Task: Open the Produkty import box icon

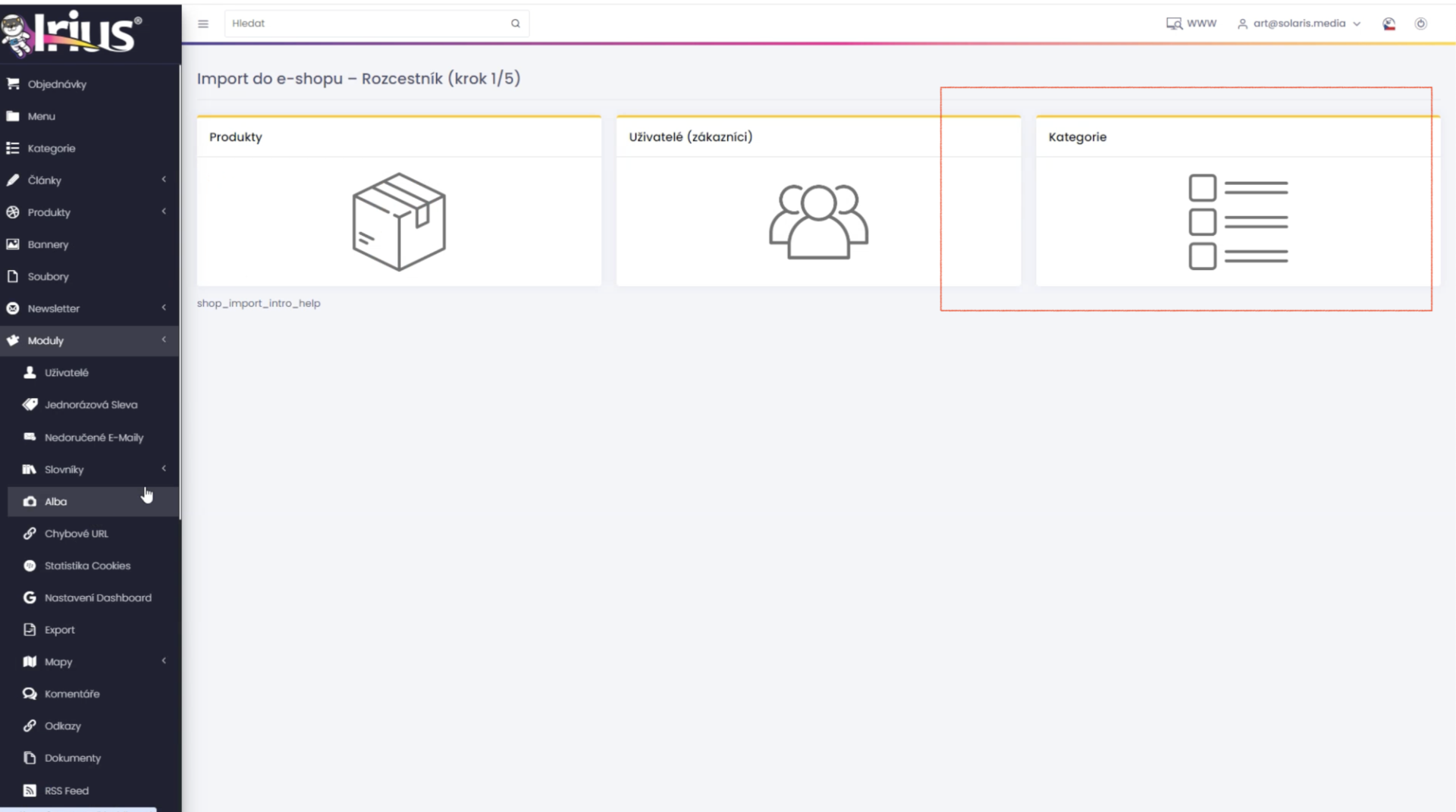Action: pos(399,221)
